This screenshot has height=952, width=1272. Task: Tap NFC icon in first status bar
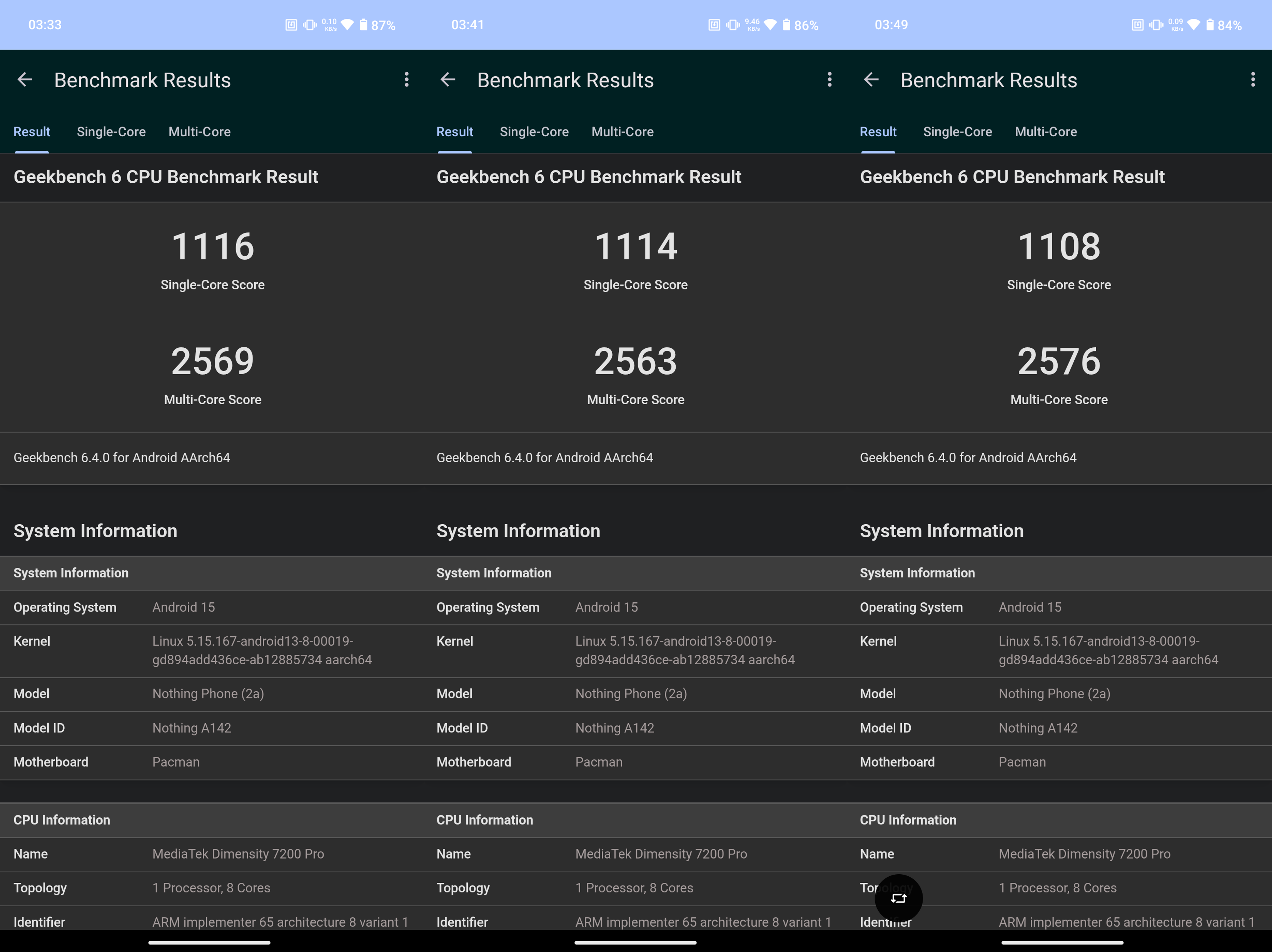coord(291,25)
